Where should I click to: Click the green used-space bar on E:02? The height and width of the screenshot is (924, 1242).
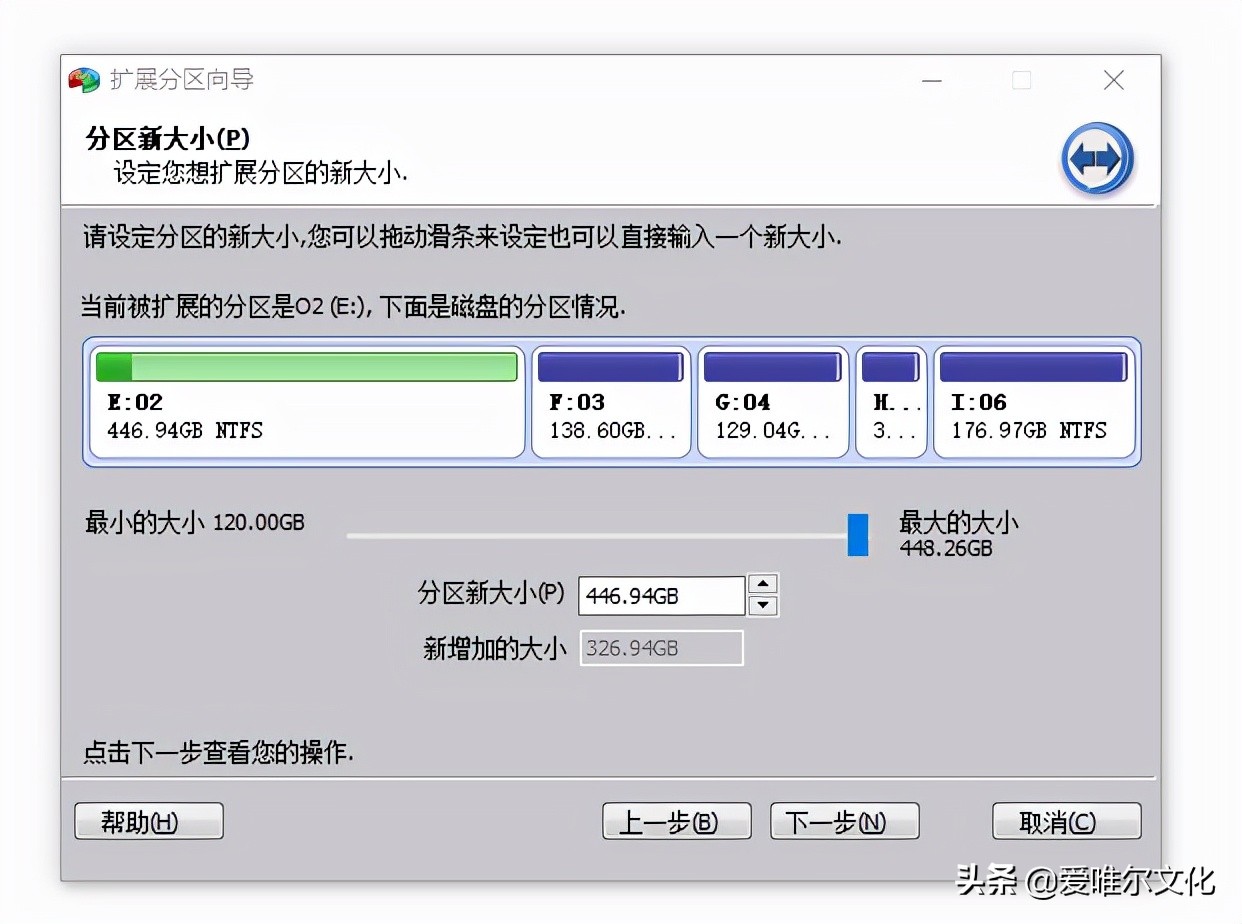[x=112, y=366]
